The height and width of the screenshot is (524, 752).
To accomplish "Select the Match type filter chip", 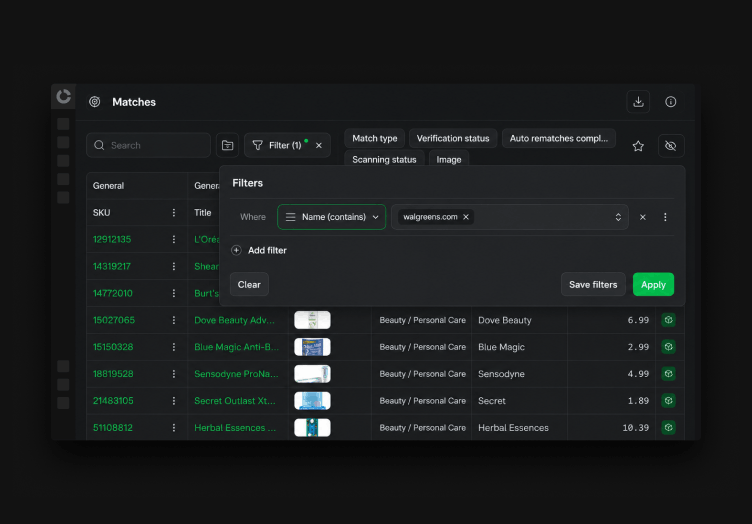I will click(375, 138).
